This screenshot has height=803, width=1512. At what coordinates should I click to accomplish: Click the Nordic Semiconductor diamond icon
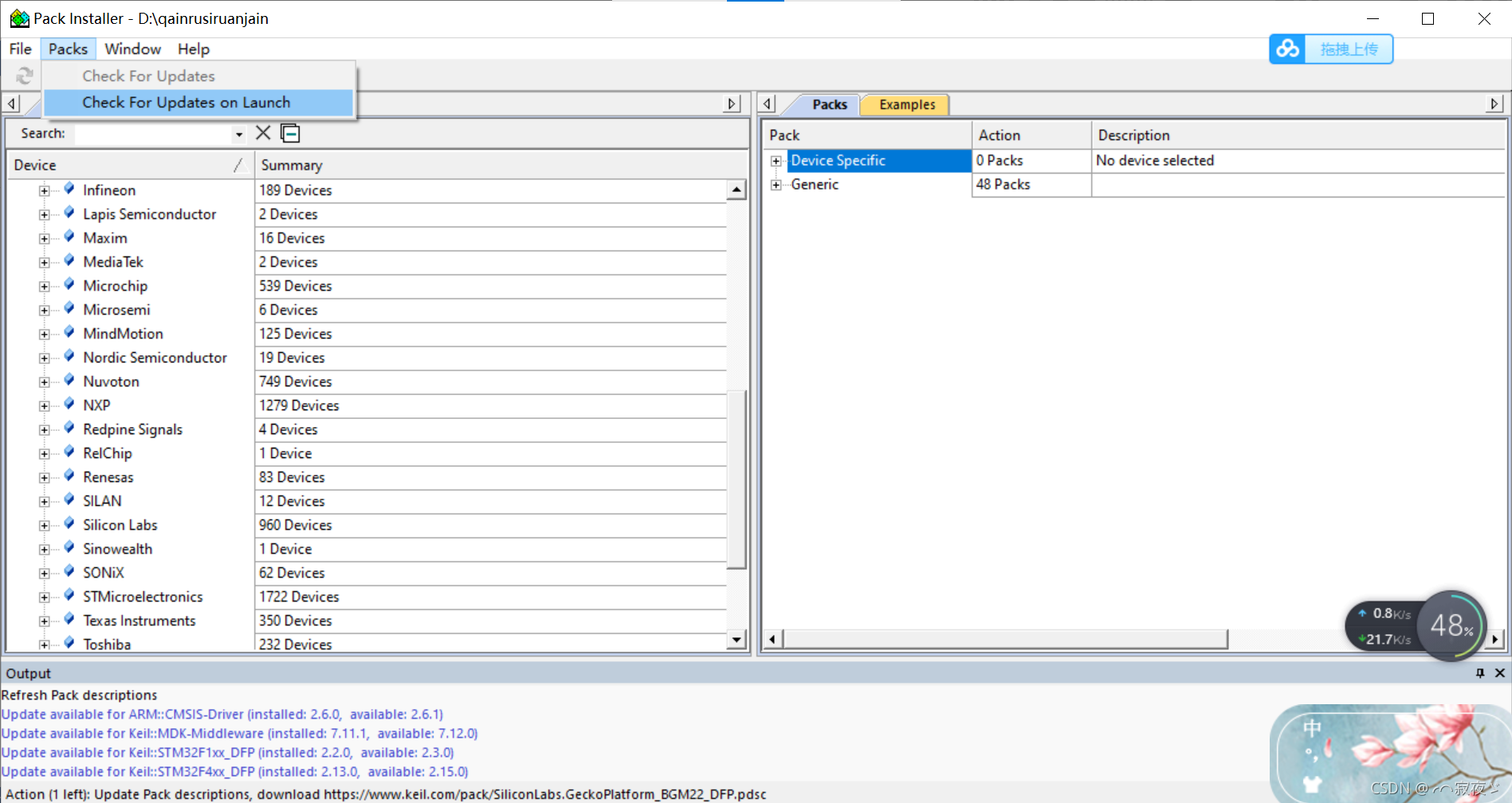pos(69,356)
